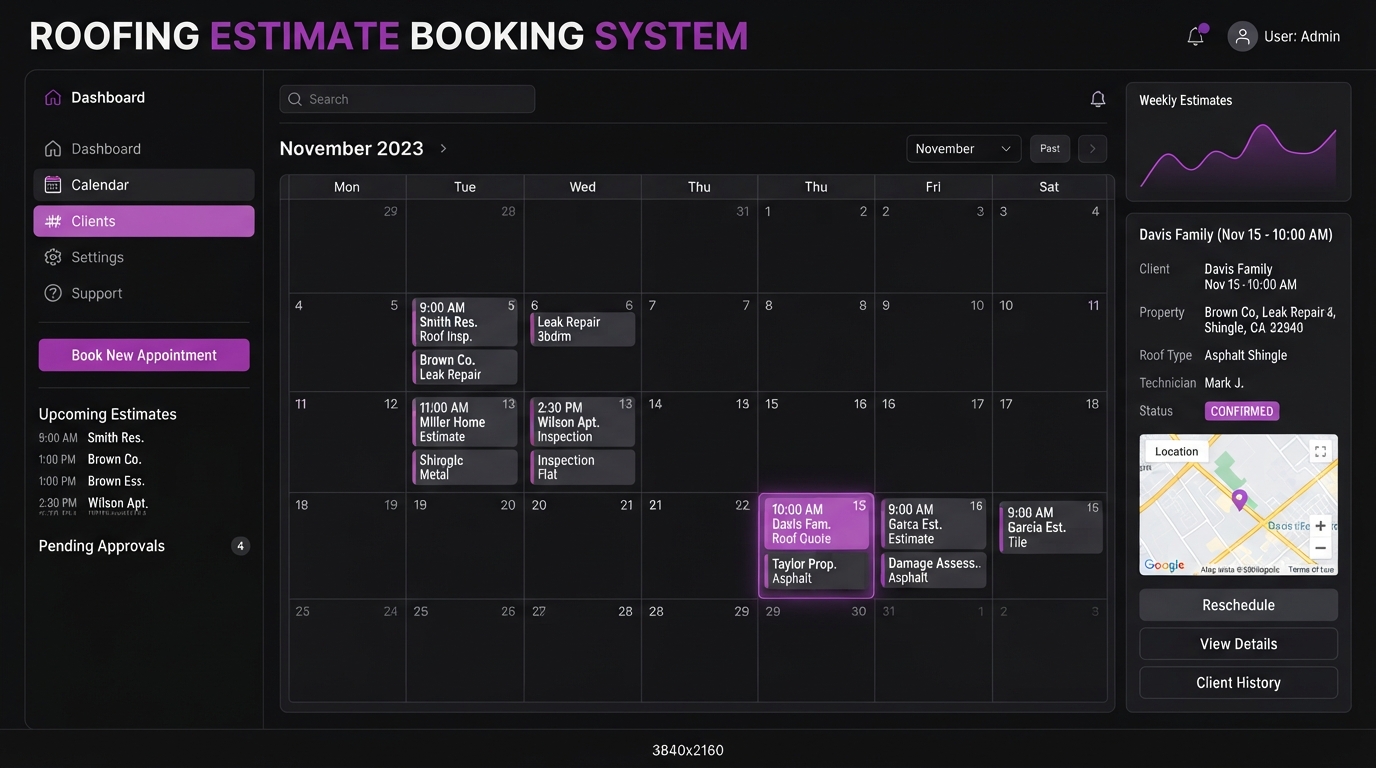Screen dimensions: 1376x768
Task: Click the Google logo on the map
Action: [x=1164, y=565]
